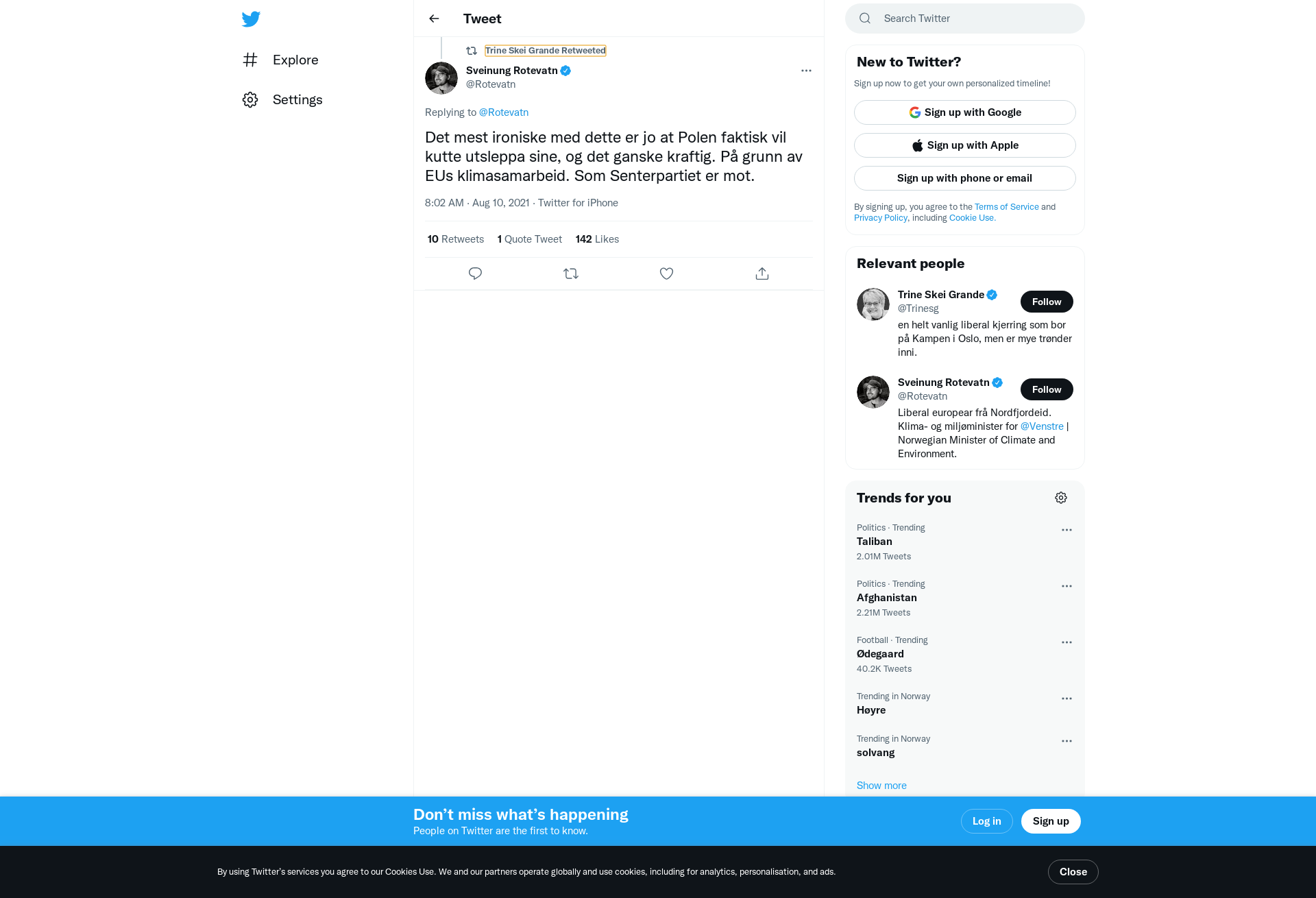Screen dimensions: 1316x898
Task: Click Show more under trends
Action: 881,786
